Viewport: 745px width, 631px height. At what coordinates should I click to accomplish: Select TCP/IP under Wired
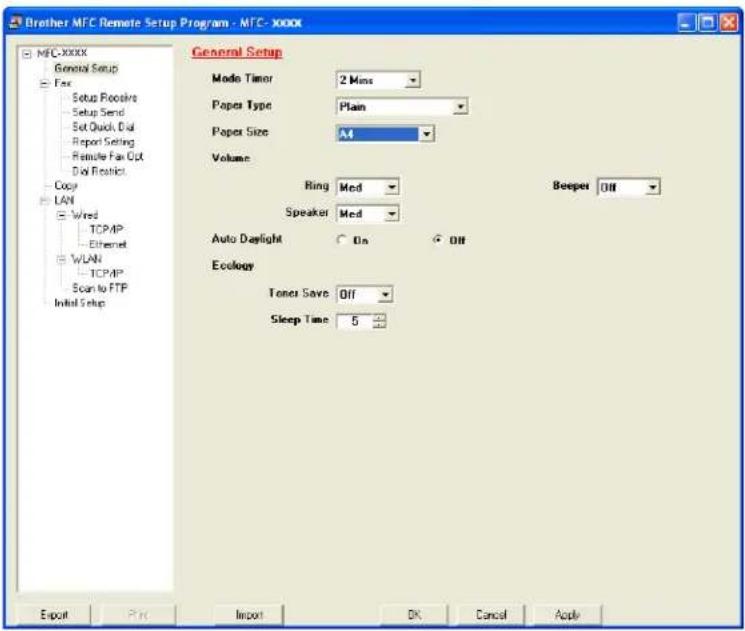[106, 230]
